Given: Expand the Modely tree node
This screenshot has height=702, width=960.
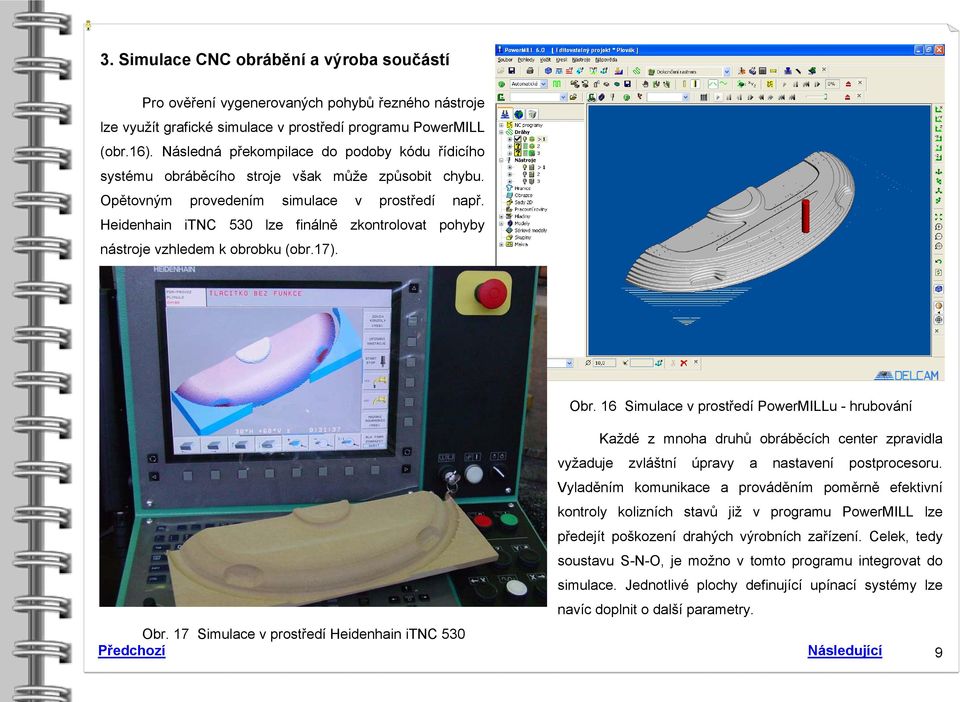Looking at the screenshot, I should [502, 223].
